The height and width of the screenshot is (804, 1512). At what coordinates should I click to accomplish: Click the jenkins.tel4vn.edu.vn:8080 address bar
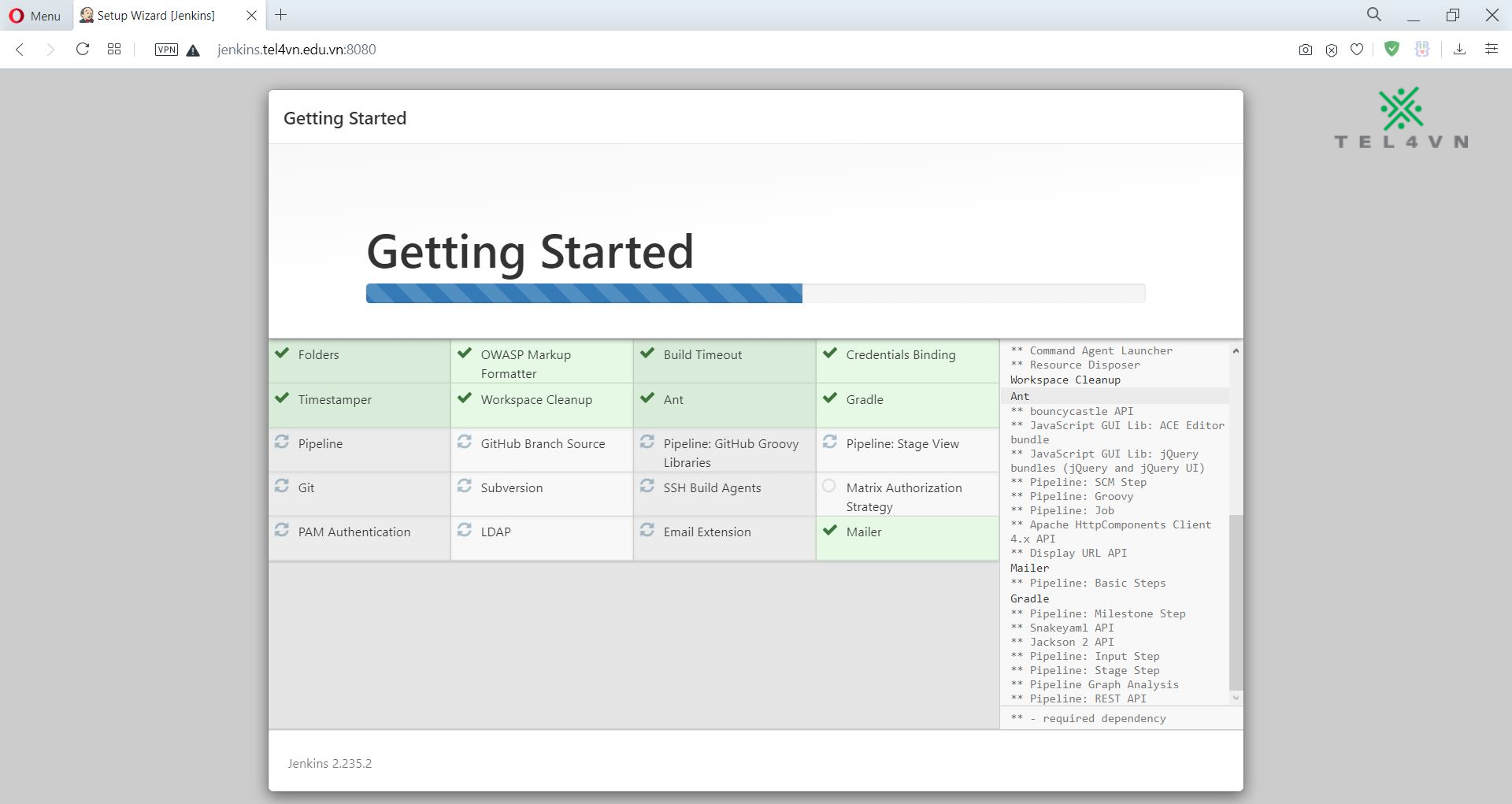(297, 50)
